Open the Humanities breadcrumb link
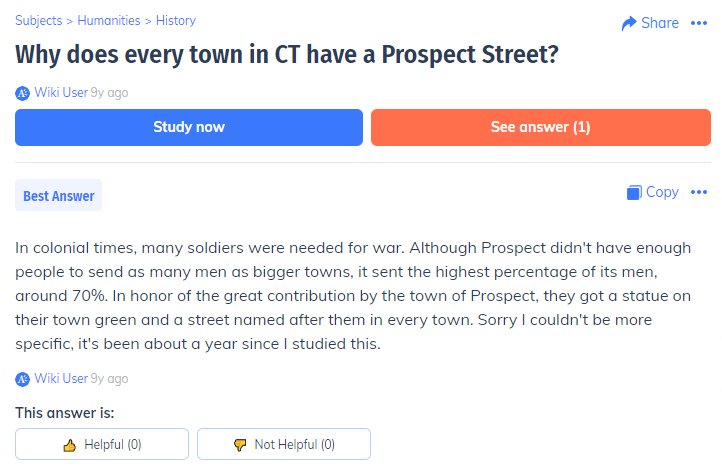 [109, 21]
